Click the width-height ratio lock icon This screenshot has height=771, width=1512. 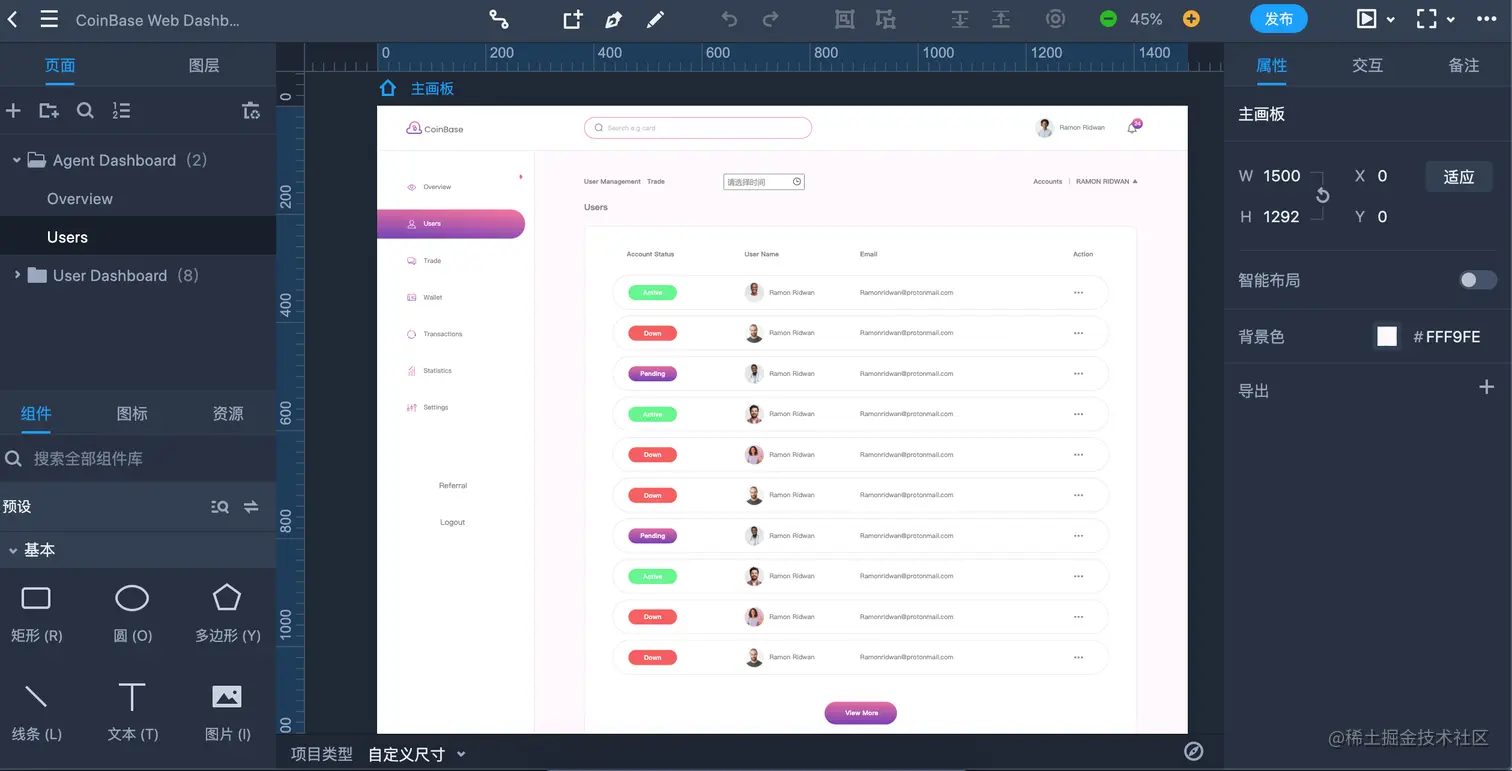[x=1322, y=195]
